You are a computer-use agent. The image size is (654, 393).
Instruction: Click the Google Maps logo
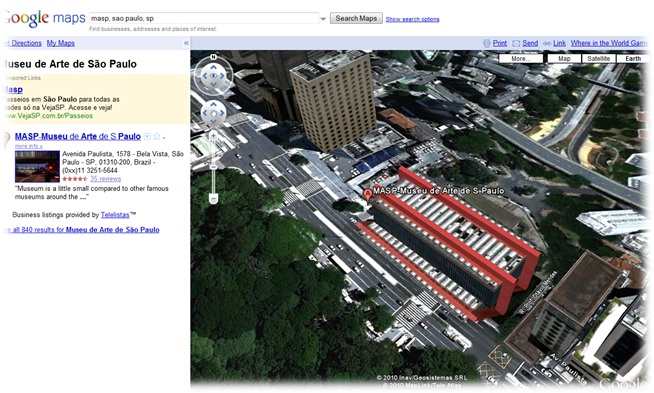coord(45,18)
